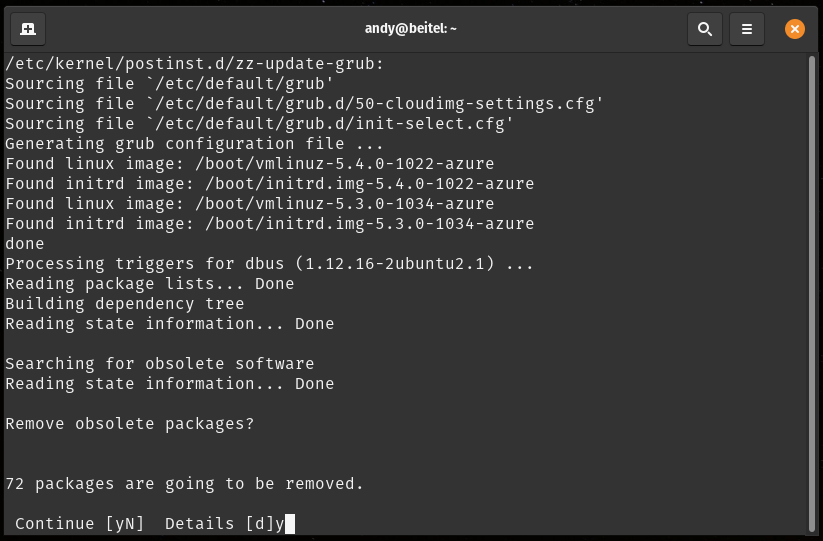823x541 pixels.
Task: Click the Processing triggers for dbus line
Action: click(x=269, y=264)
